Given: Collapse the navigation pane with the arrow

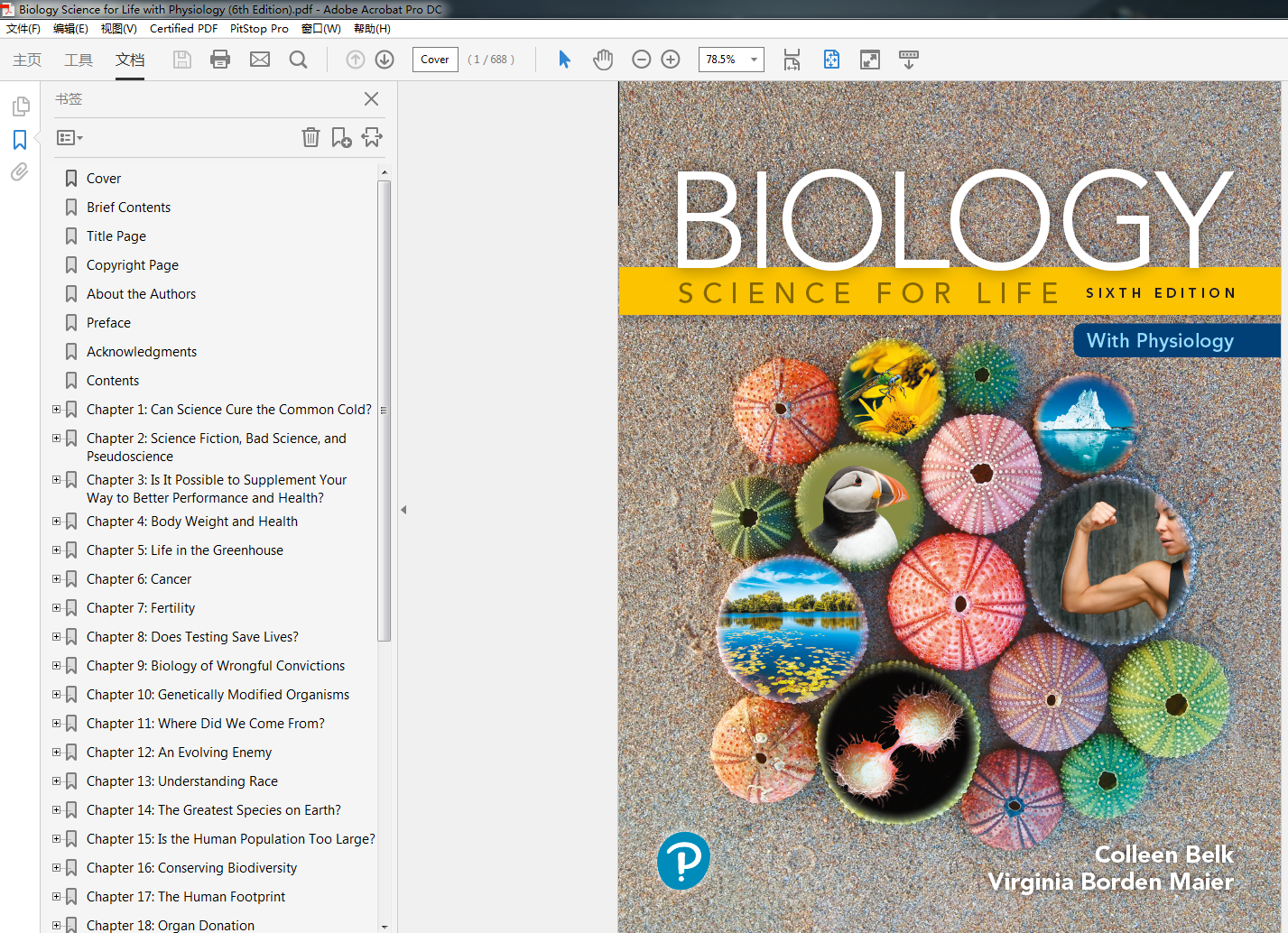Looking at the screenshot, I should [403, 510].
